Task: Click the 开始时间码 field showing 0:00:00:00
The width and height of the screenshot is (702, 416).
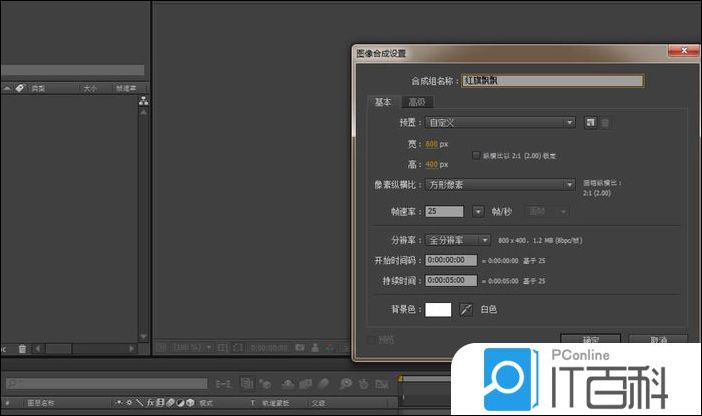Action: [x=451, y=260]
